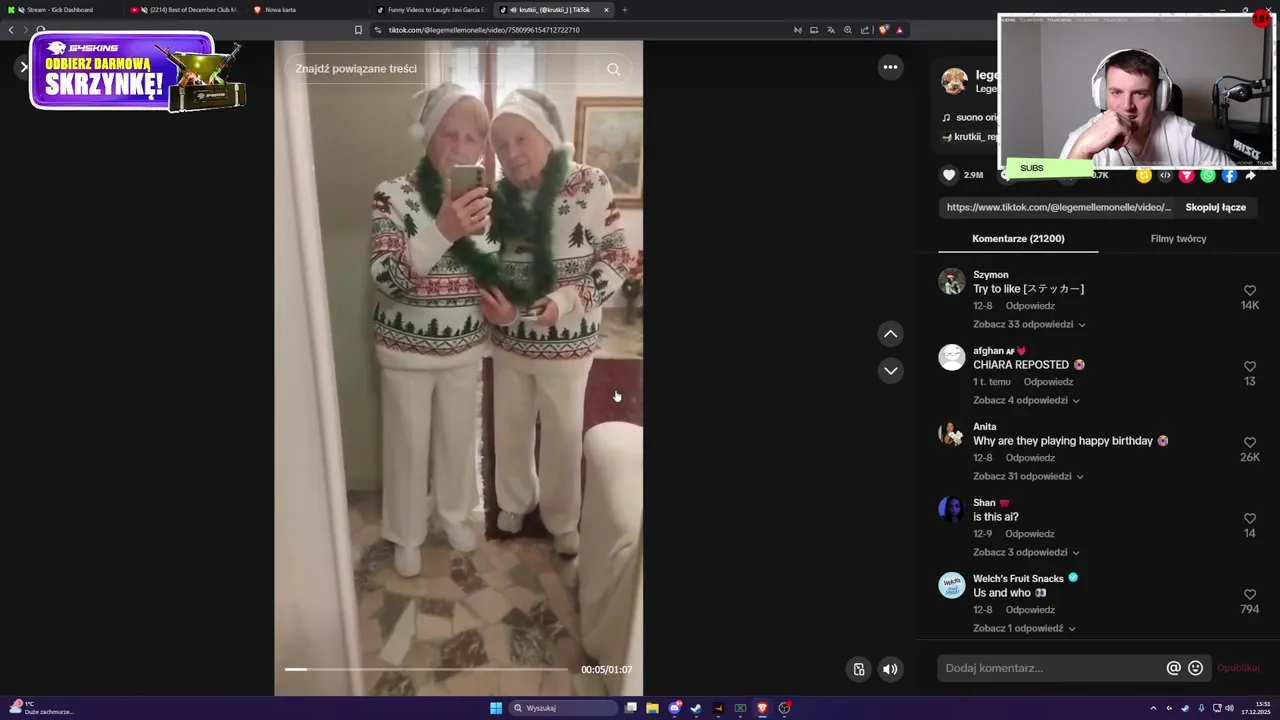
Task: Open a new browser tab with plus
Action: click(x=625, y=10)
